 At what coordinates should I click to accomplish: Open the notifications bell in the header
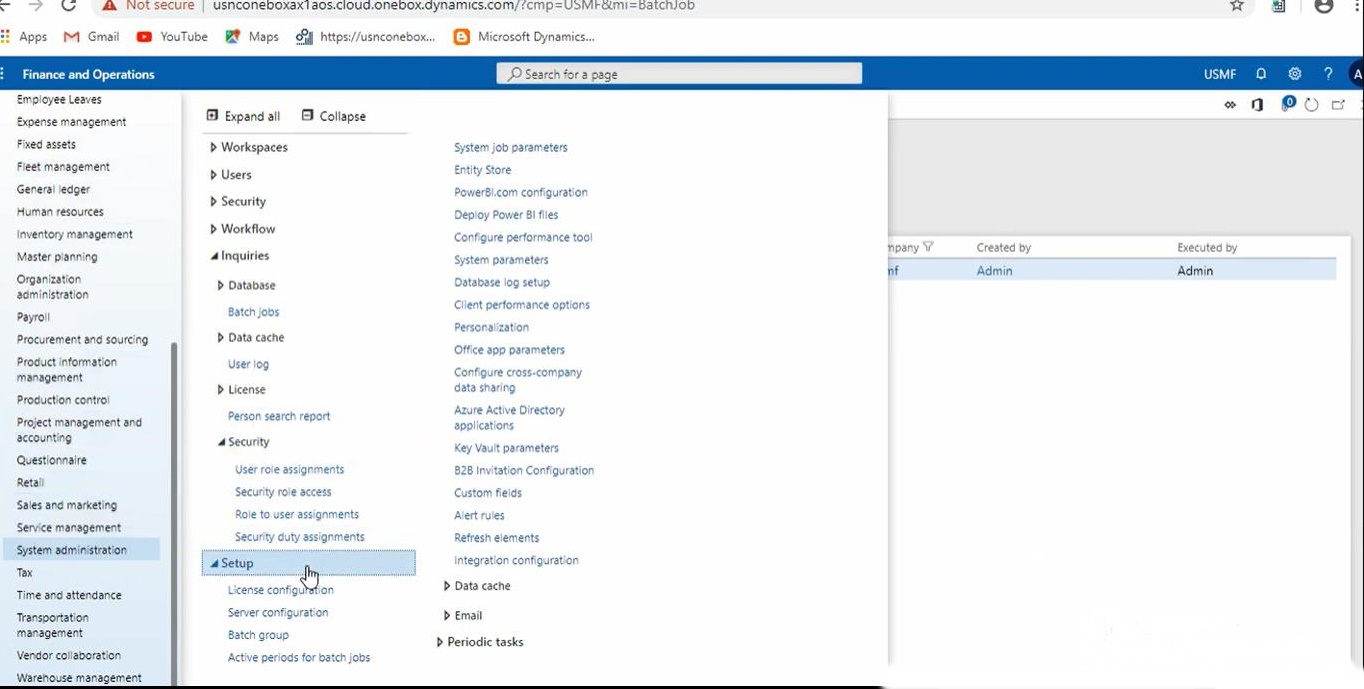pos(1261,74)
